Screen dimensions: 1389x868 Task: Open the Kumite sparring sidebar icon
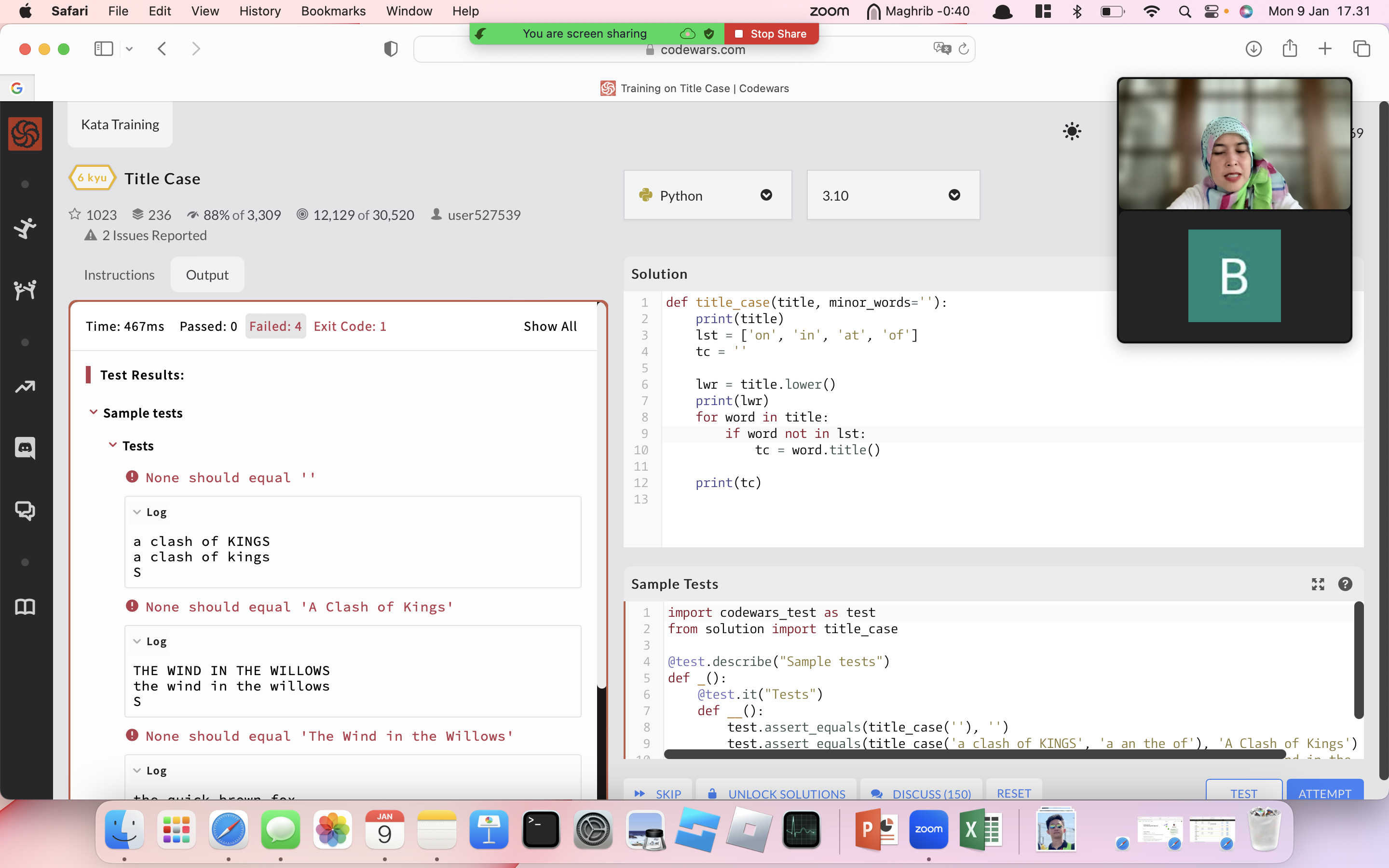(25, 290)
